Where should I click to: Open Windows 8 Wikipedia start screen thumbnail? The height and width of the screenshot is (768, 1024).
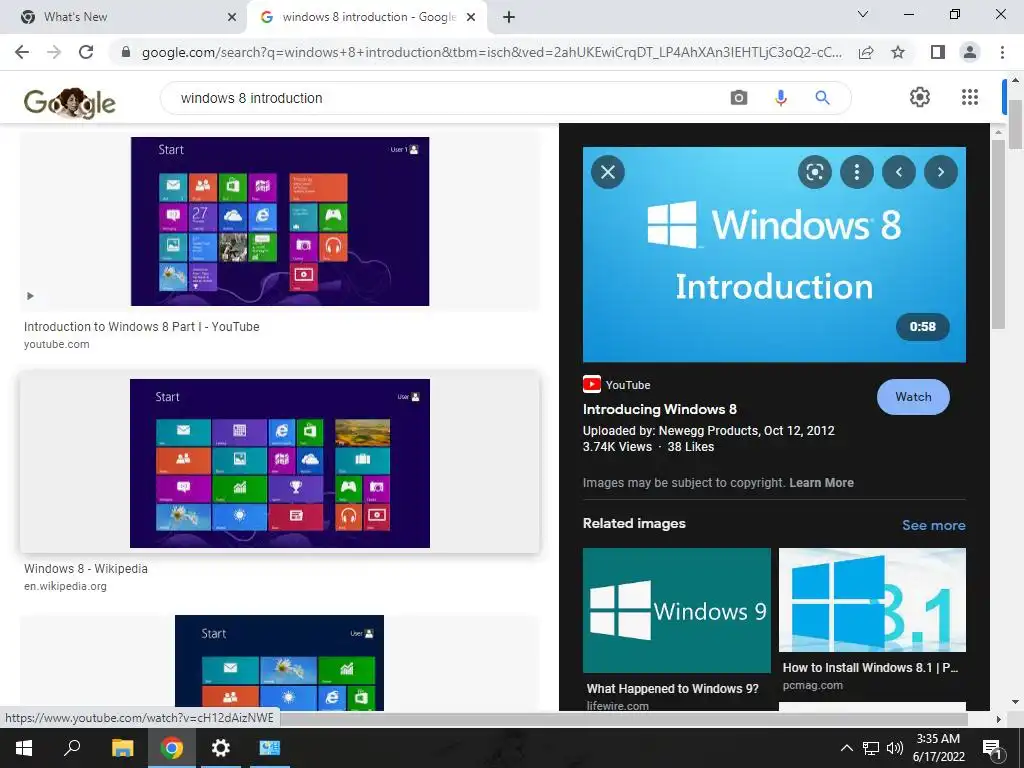click(x=280, y=464)
